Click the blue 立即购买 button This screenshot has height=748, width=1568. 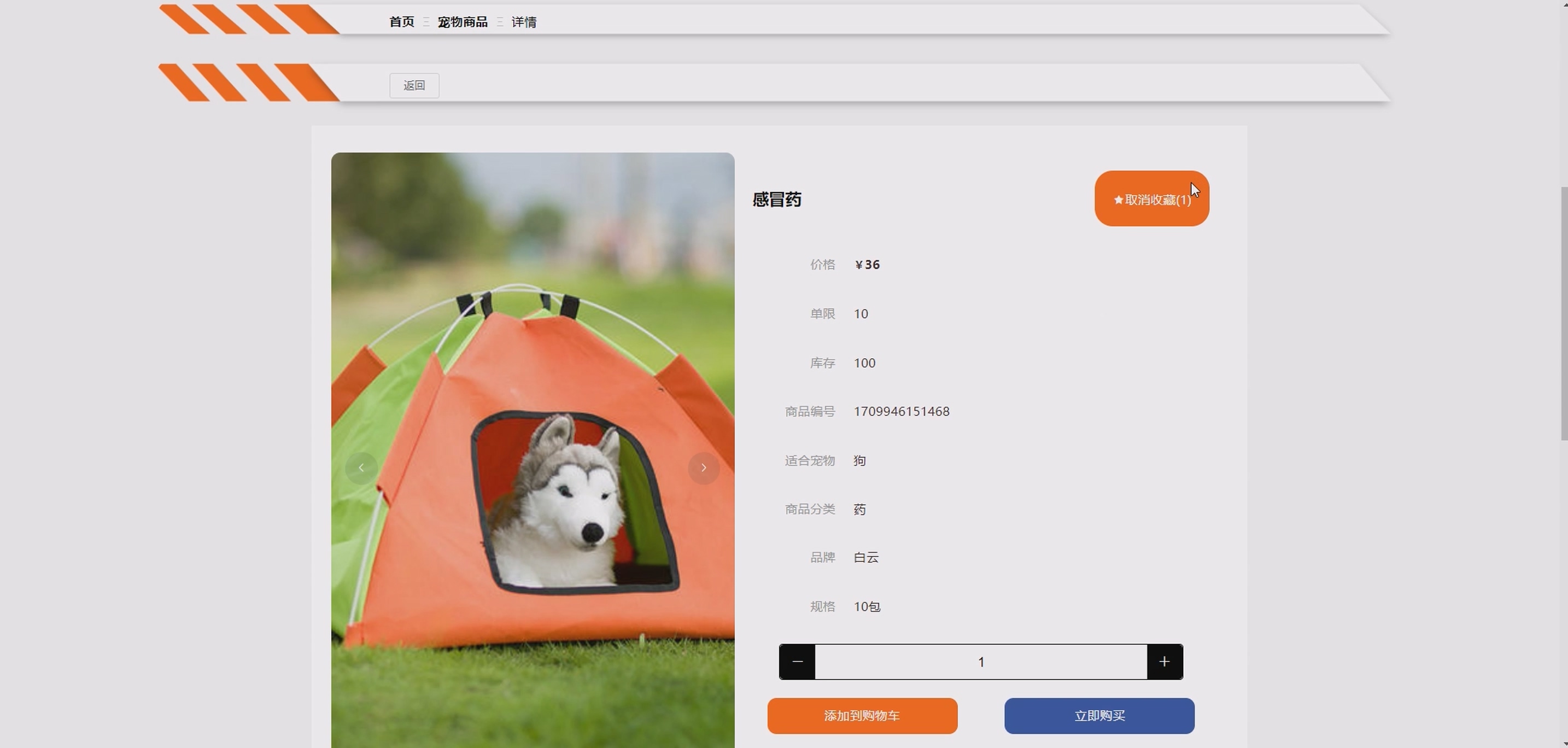click(1099, 716)
